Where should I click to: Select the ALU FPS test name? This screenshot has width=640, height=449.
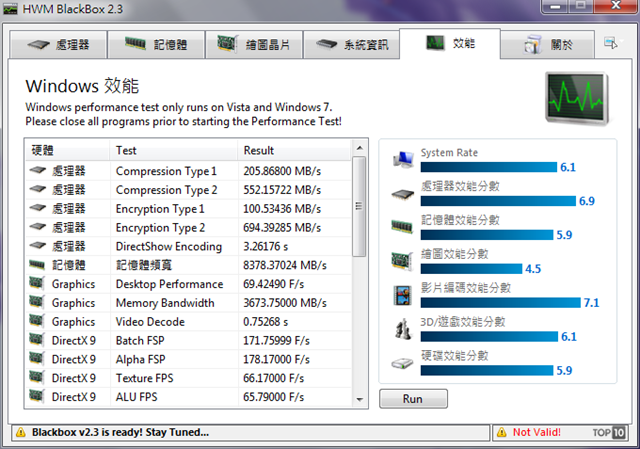pos(136,397)
